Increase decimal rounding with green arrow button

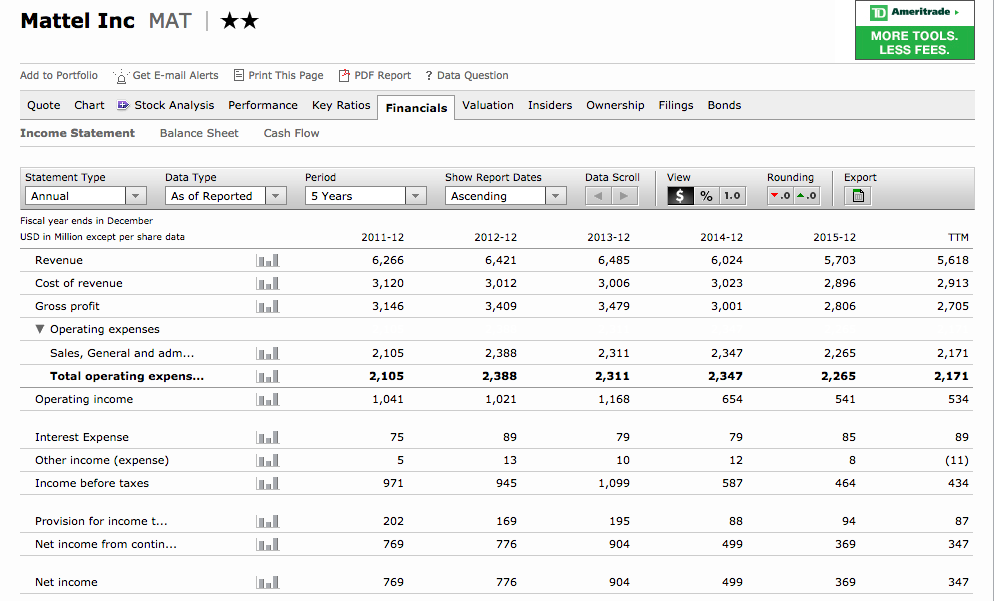pos(807,196)
